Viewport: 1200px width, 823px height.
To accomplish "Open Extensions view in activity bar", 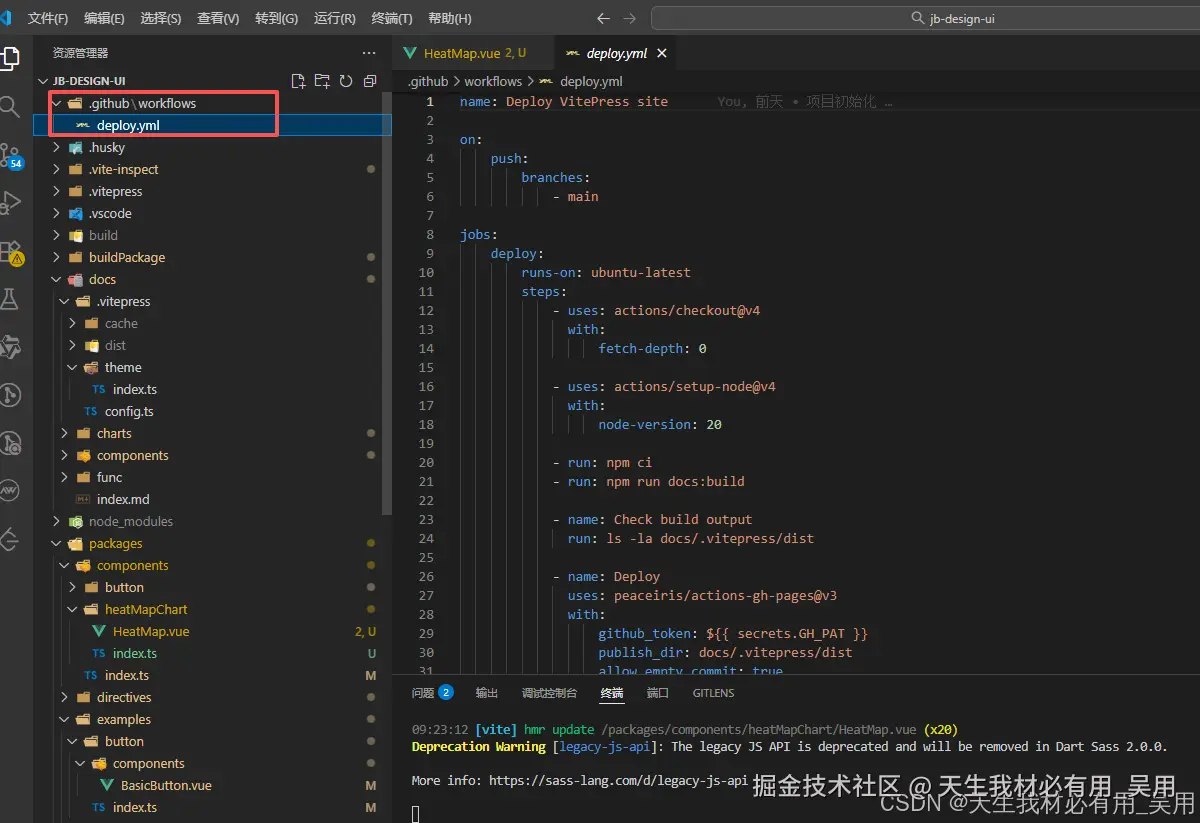I will click(x=10, y=250).
